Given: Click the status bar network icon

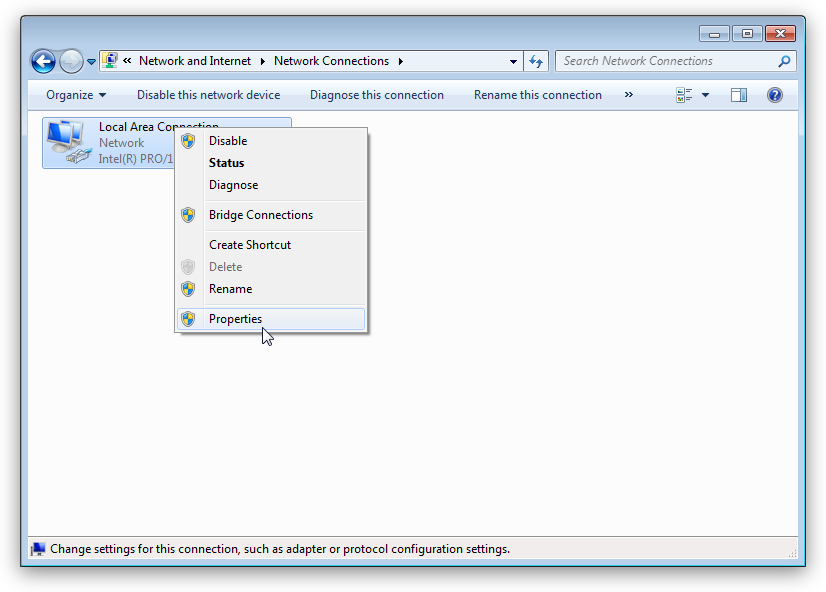Looking at the screenshot, I should click(38, 549).
